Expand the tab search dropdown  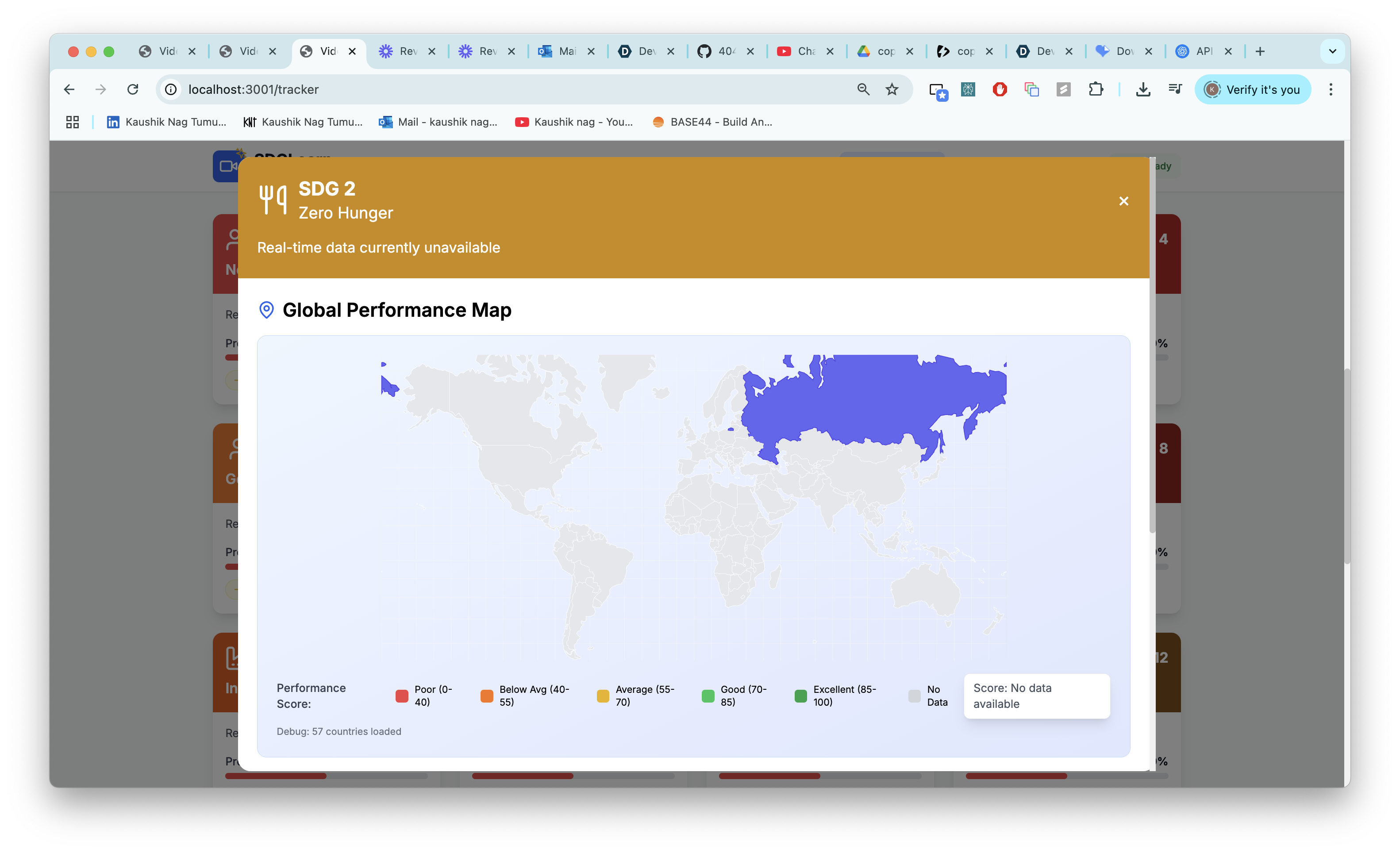click(1332, 51)
